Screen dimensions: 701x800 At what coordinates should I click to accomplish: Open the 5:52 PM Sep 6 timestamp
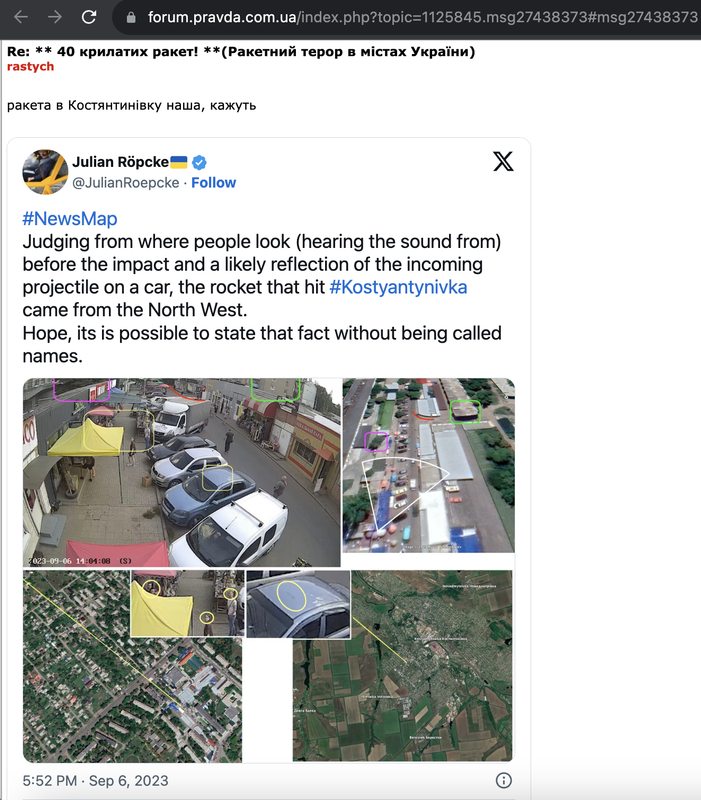95,781
